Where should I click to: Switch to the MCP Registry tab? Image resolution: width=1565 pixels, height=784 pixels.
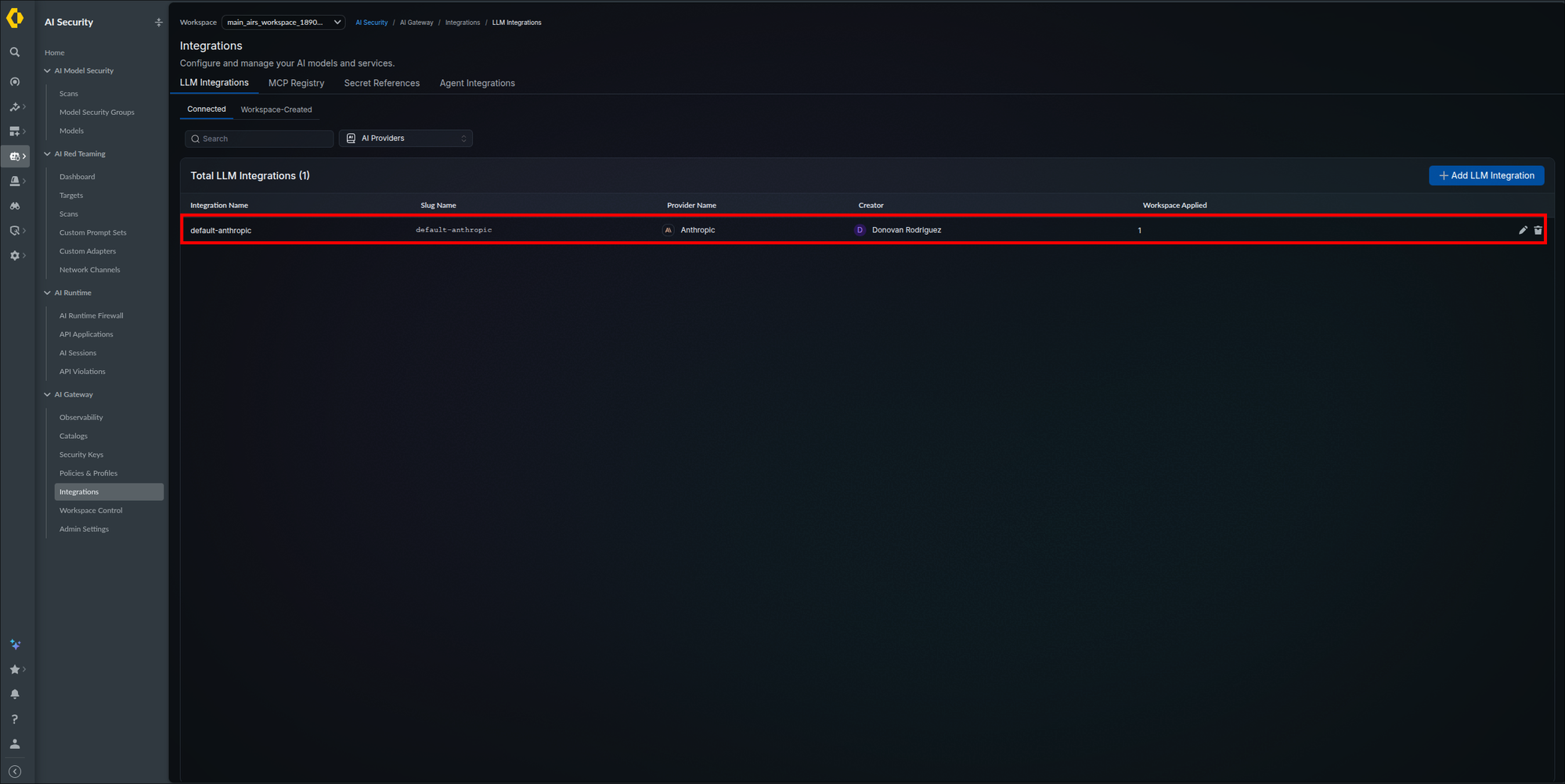pos(296,83)
